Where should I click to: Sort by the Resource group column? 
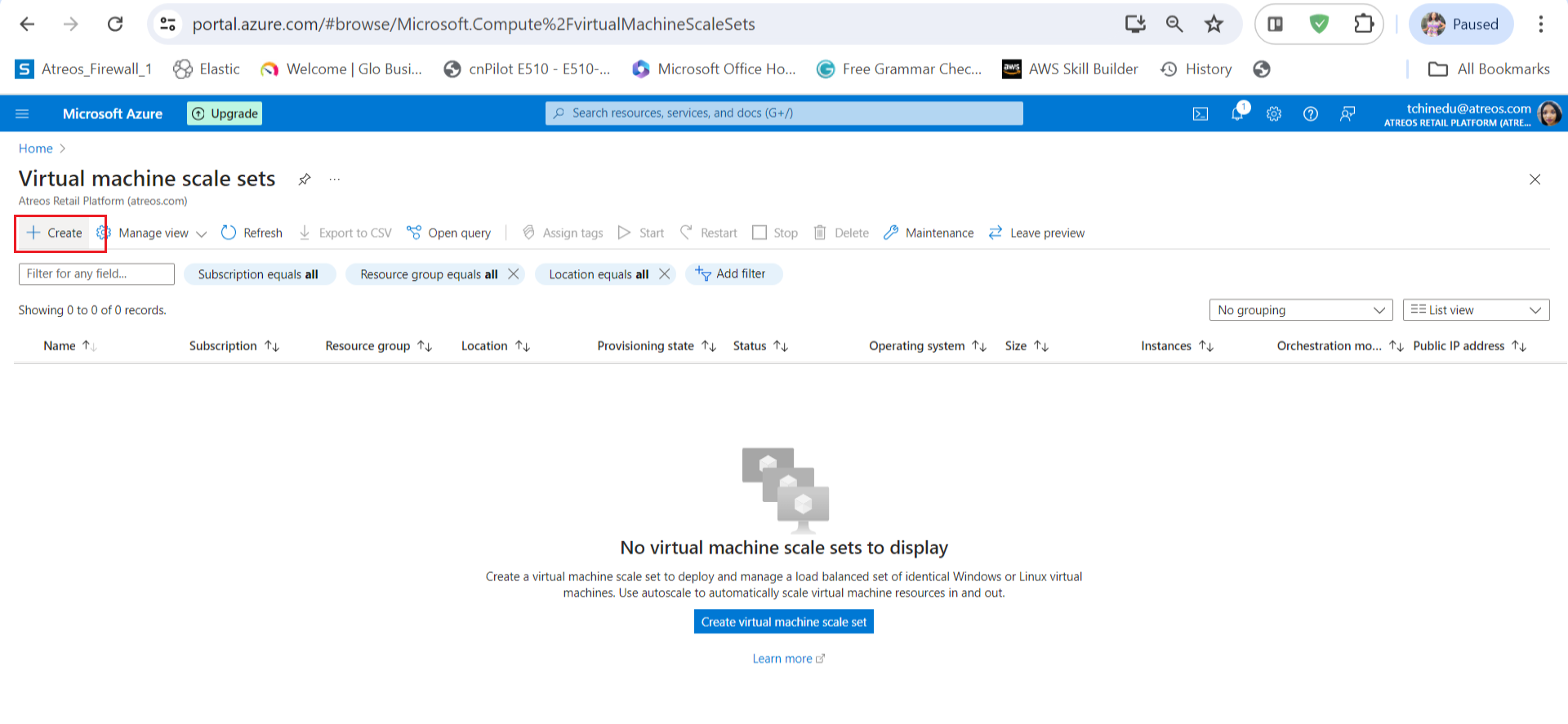(x=379, y=346)
